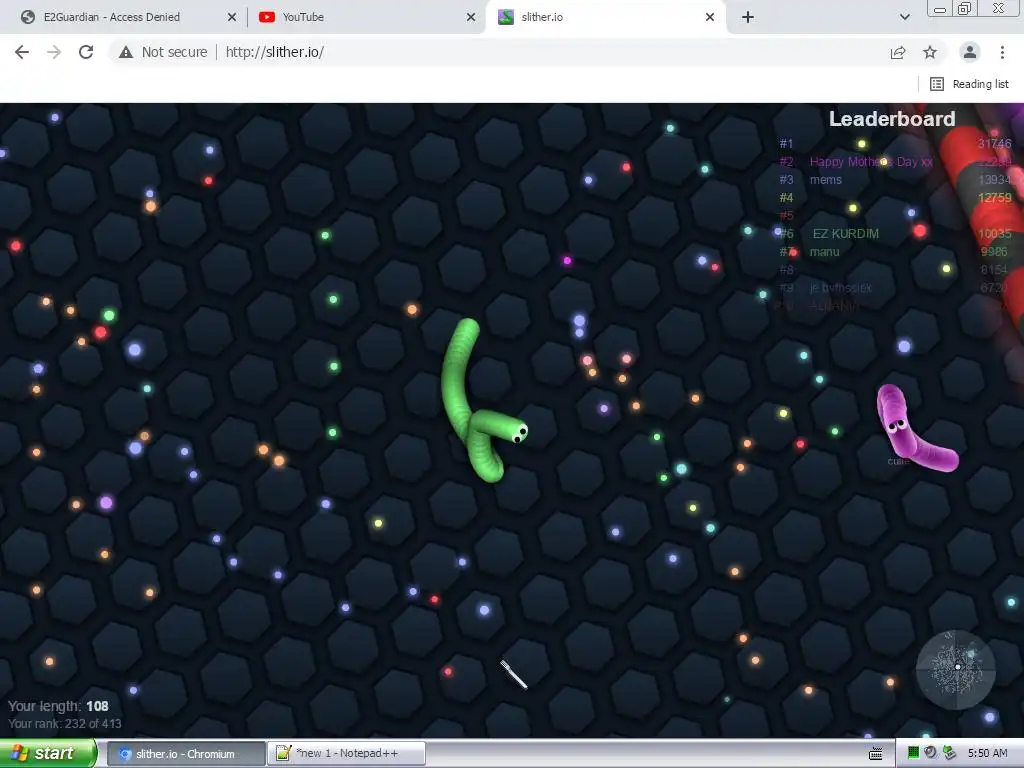Open the Reading list
The image size is (1024, 768).
(x=970, y=84)
